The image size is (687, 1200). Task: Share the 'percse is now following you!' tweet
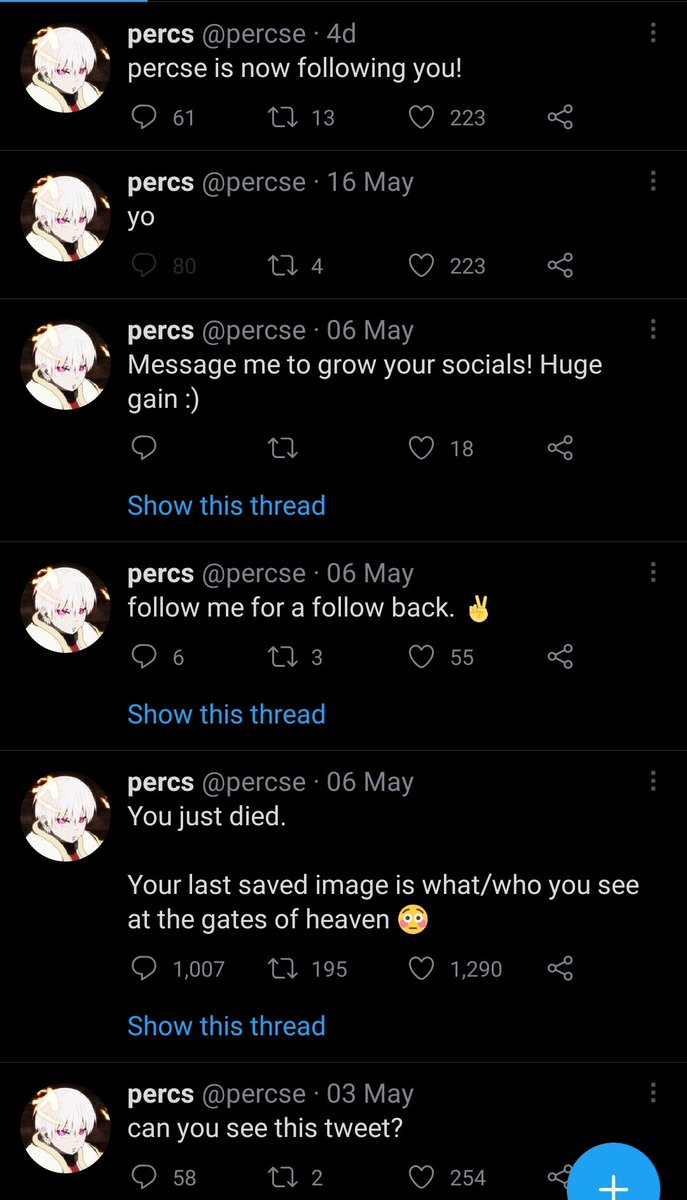click(560, 118)
